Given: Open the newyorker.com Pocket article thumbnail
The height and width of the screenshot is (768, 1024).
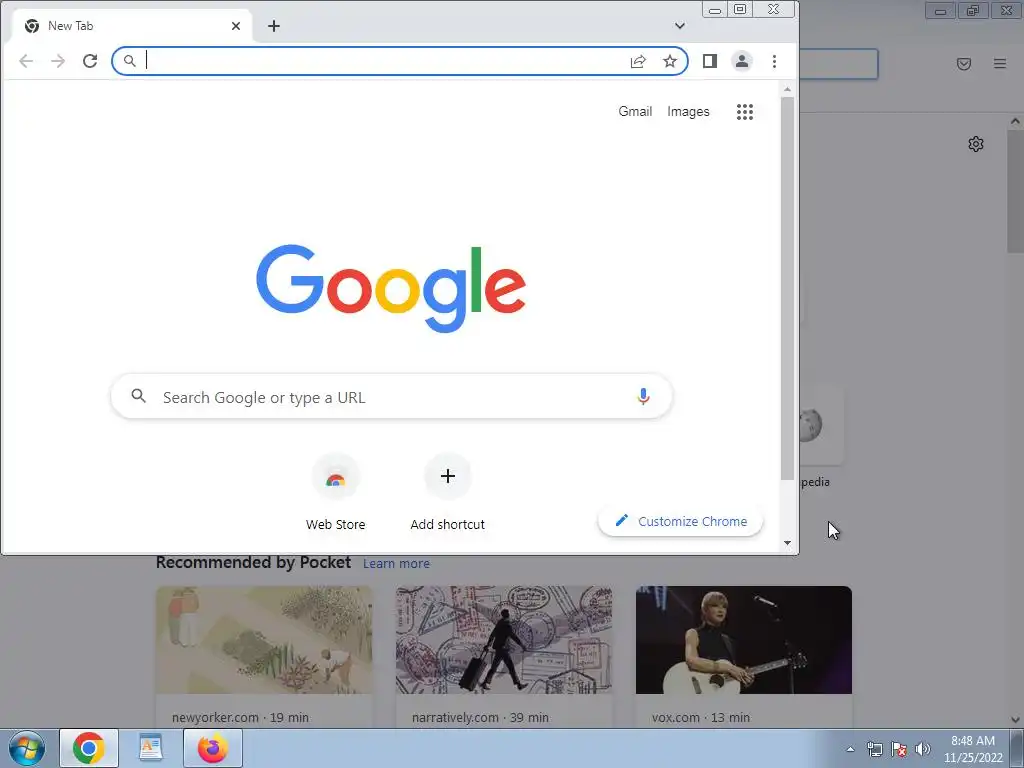Looking at the screenshot, I should pos(264,640).
